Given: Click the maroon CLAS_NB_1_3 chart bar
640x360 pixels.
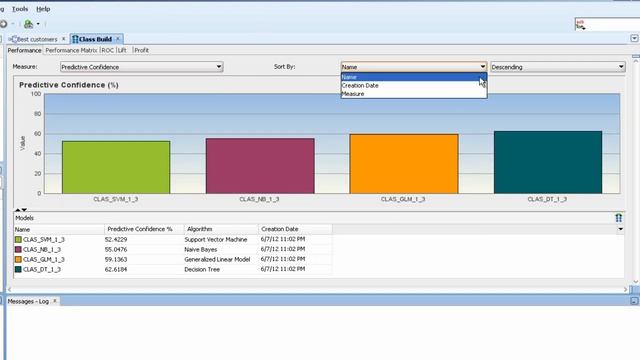Looking at the screenshot, I should coord(260,166).
